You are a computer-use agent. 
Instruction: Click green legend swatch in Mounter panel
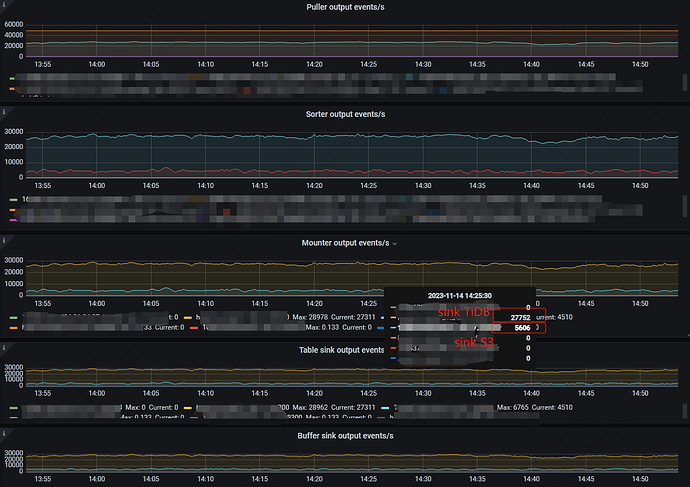14,317
